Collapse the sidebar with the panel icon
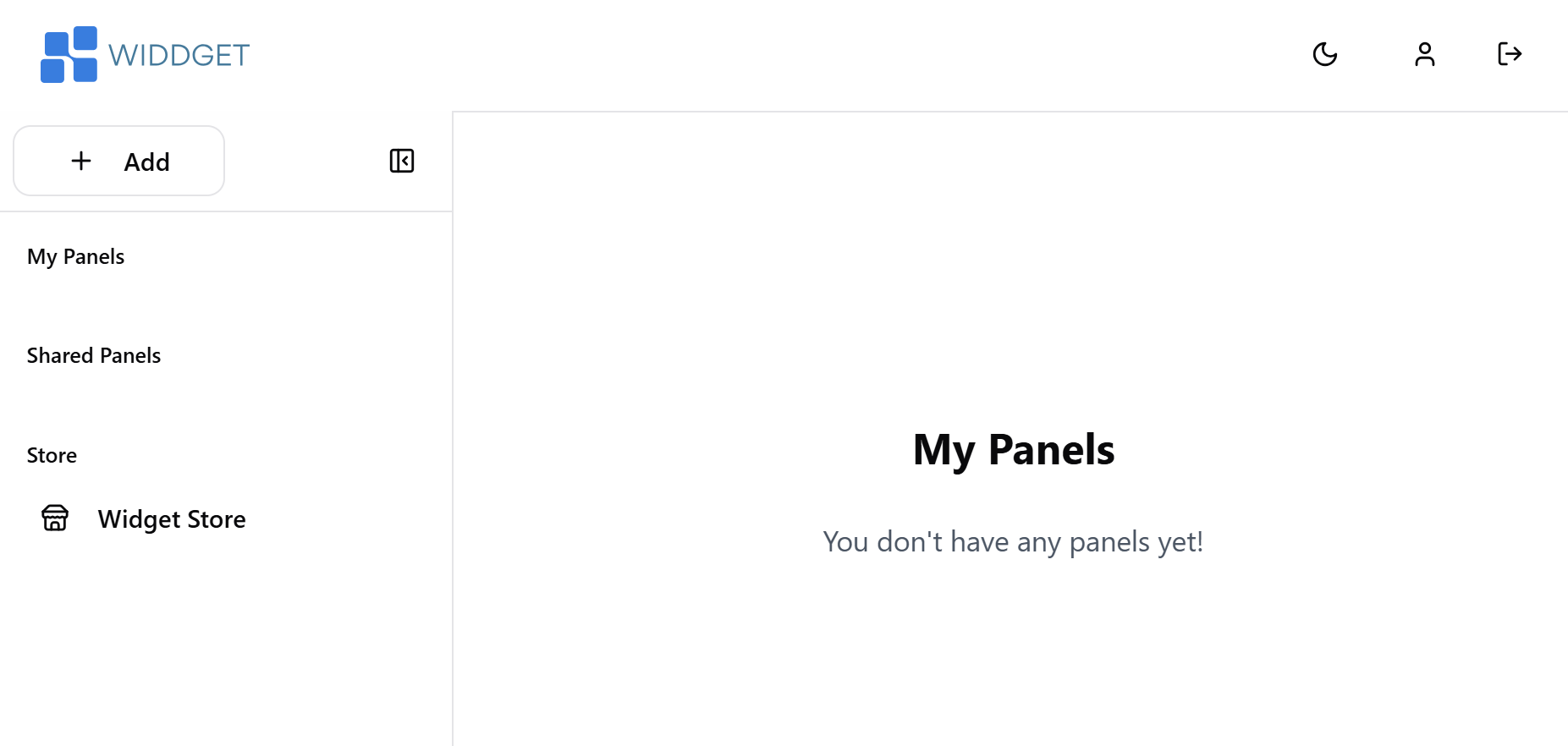1568x746 pixels. pyautogui.click(x=401, y=161)
